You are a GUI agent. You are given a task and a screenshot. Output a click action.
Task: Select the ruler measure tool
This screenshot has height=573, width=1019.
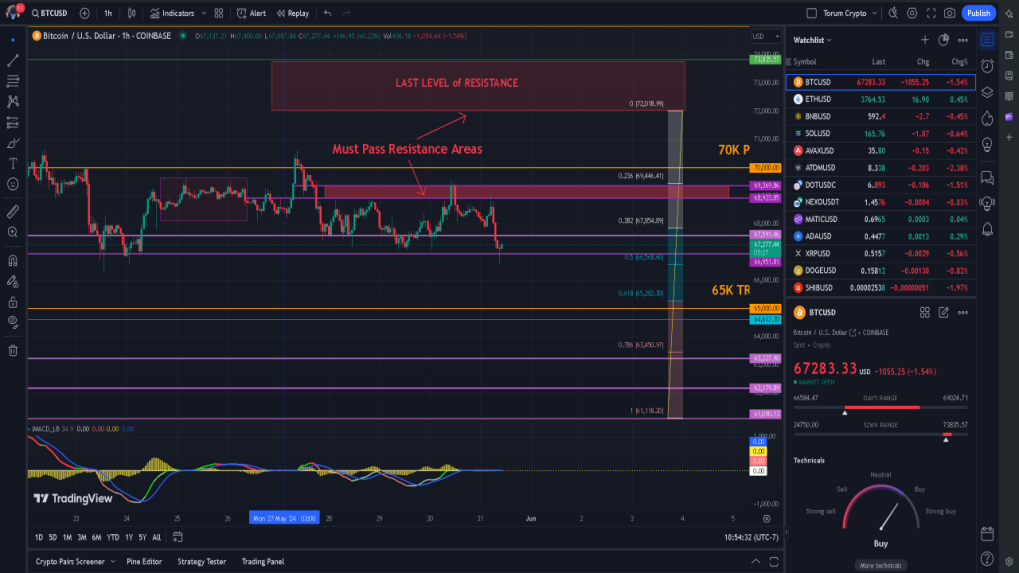(13, 212)
